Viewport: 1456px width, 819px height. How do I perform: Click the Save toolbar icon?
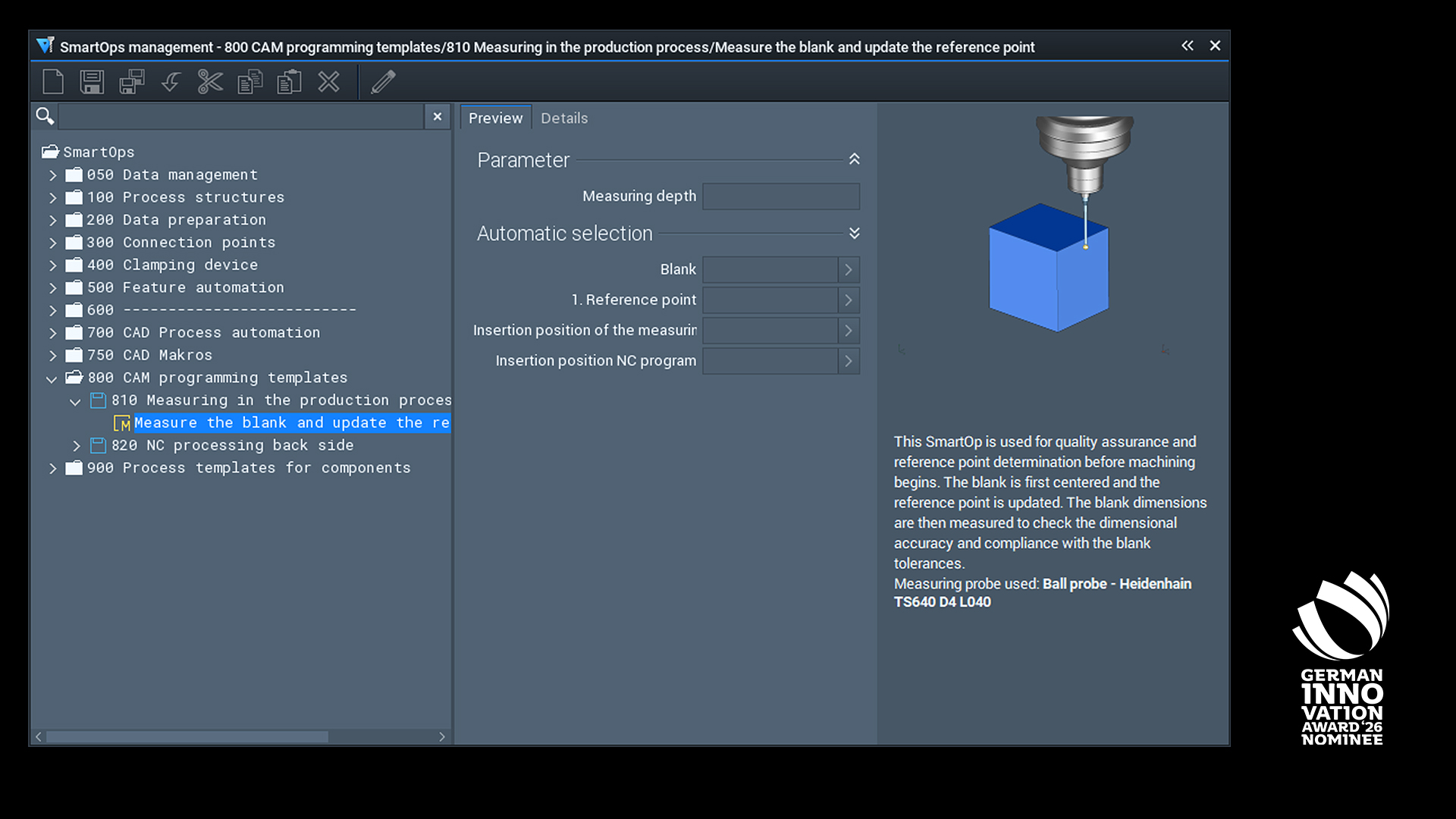pyautogui.click(x=92, y=82)
